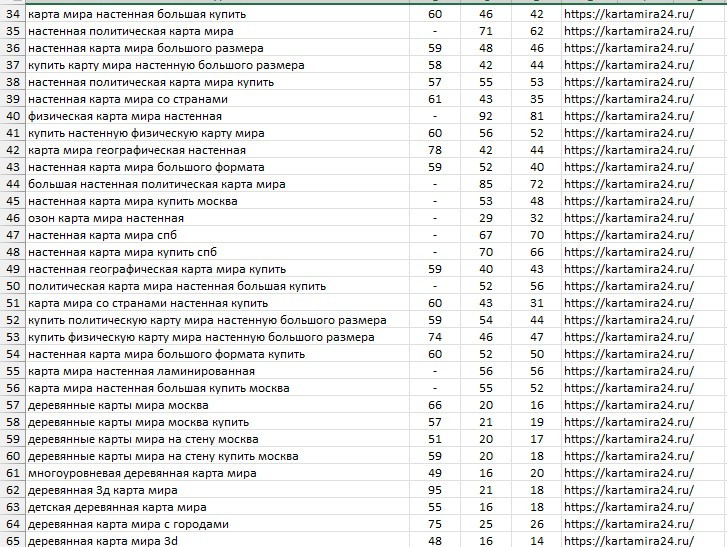Screen dimensions: 727x547
Task: Select cell 'настенная карта мира большого формата' row 43
Action: [x=217, y=167]
